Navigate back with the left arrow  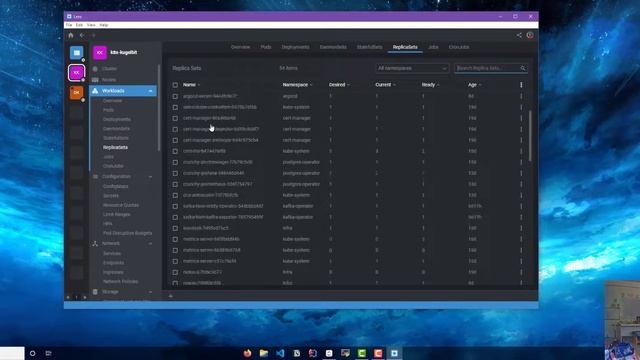(x=82, y=36)
